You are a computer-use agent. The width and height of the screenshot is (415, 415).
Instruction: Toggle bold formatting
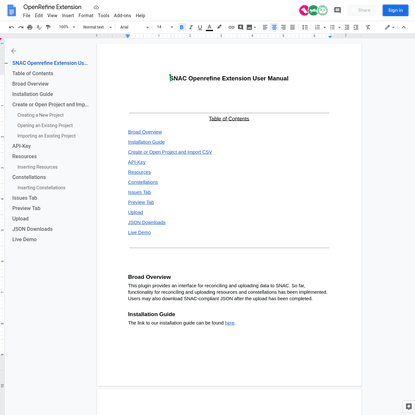[x=182, y=27]
